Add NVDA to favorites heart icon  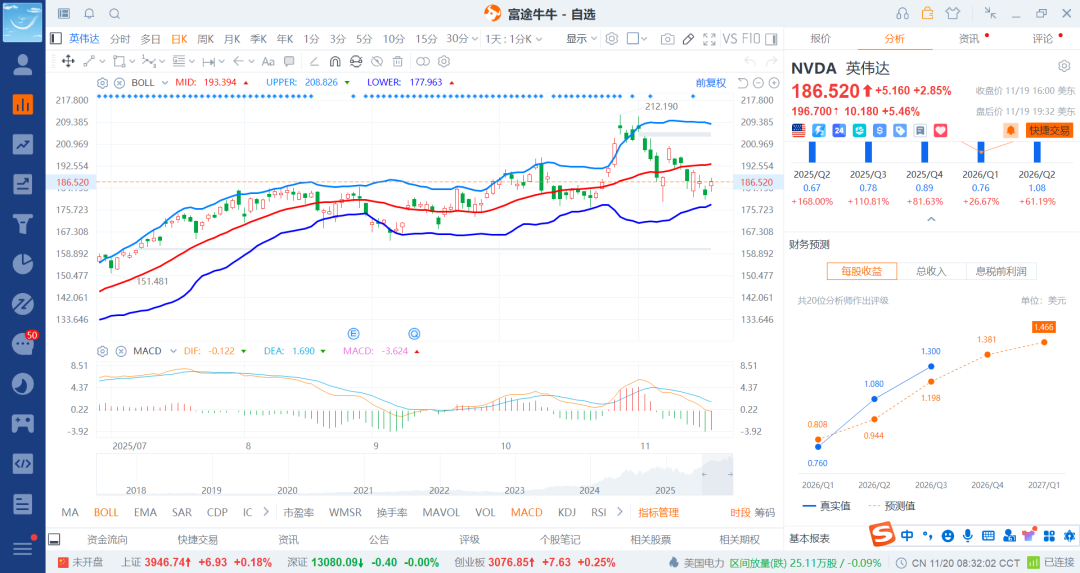[x=940, y=130]
